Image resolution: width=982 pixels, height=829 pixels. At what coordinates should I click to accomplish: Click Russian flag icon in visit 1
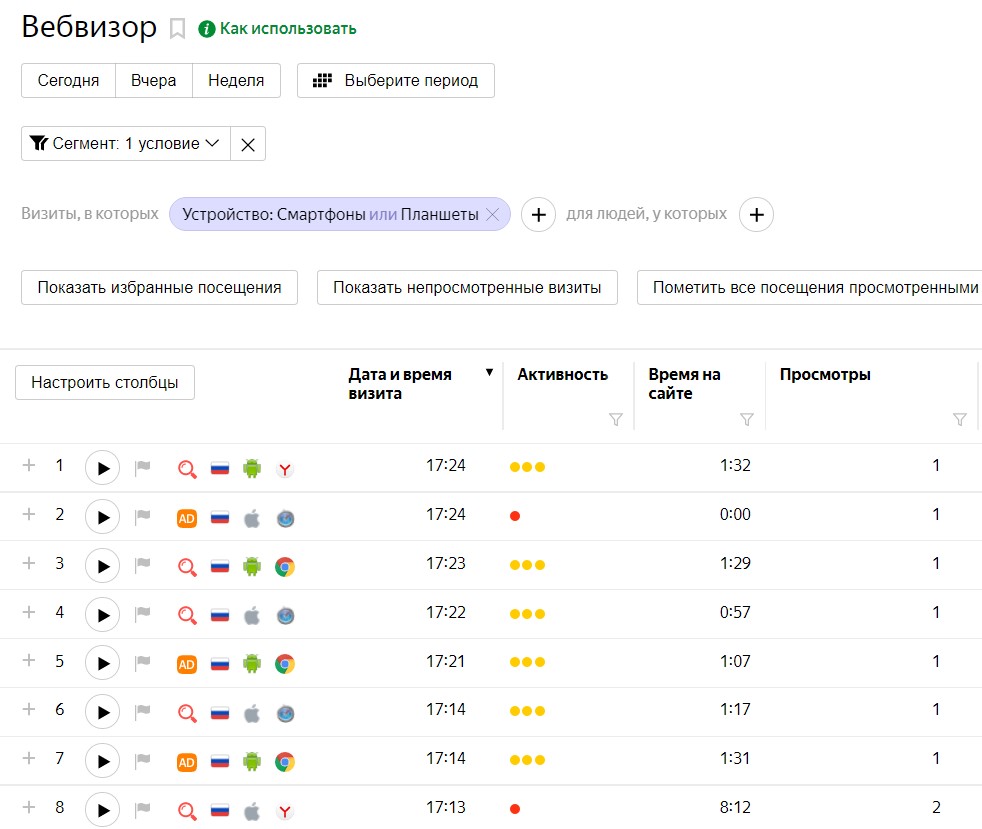point(220,468)
